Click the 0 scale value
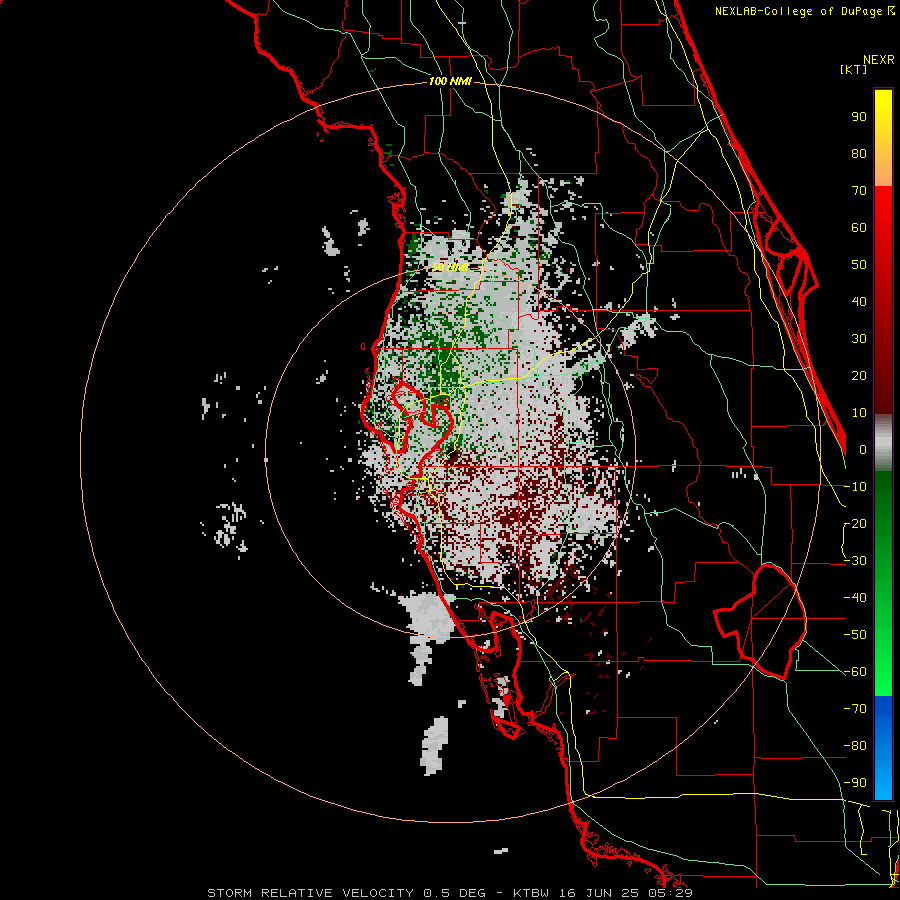The image size is (900, 900). [863, 450]
